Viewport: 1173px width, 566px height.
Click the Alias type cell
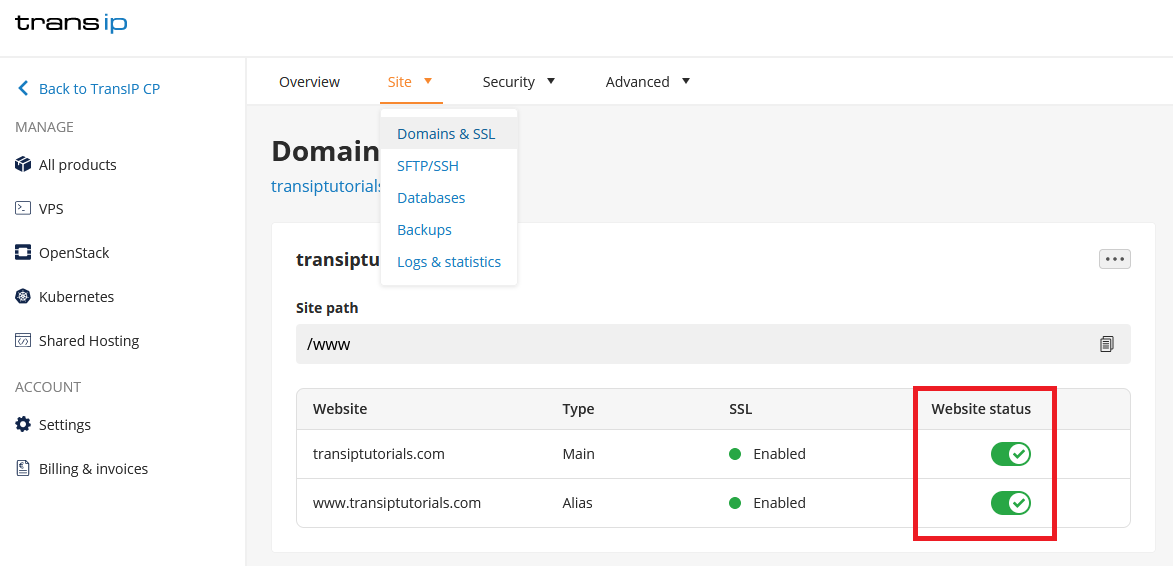(578, 503)
